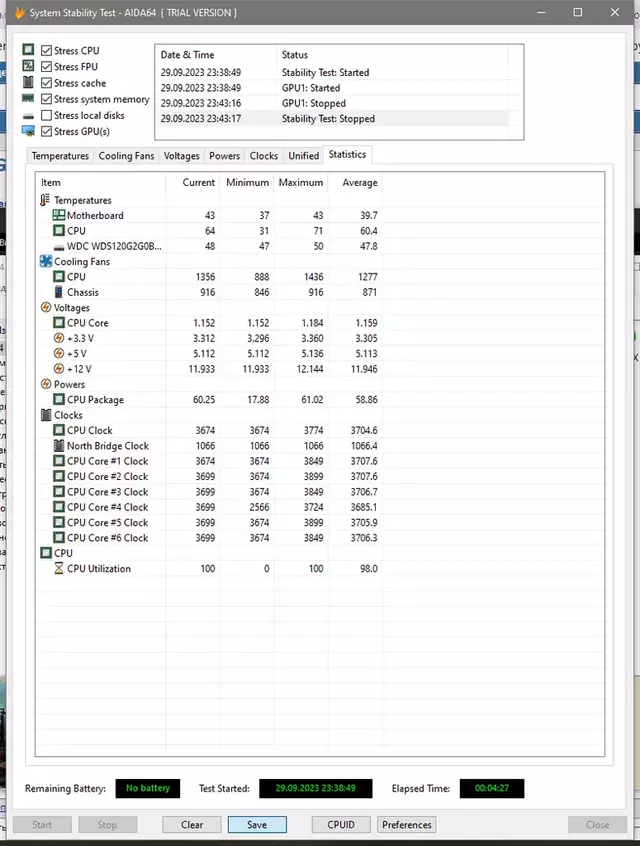Viewport: 640px width, 846px height.
Task: Click the RAM module icon beside Stress system memory
Action: pos(28,98)
